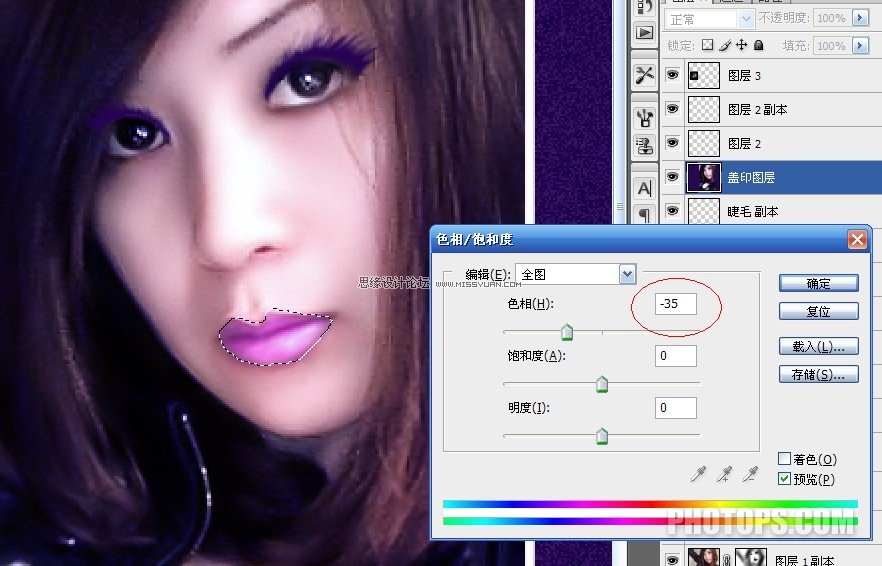Click the 载入(L)... button
This screenshot has height=566, width=882.
coord(818,347)
